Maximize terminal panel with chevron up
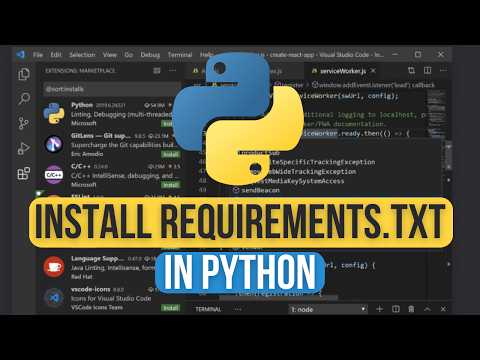 click(427, 309)
